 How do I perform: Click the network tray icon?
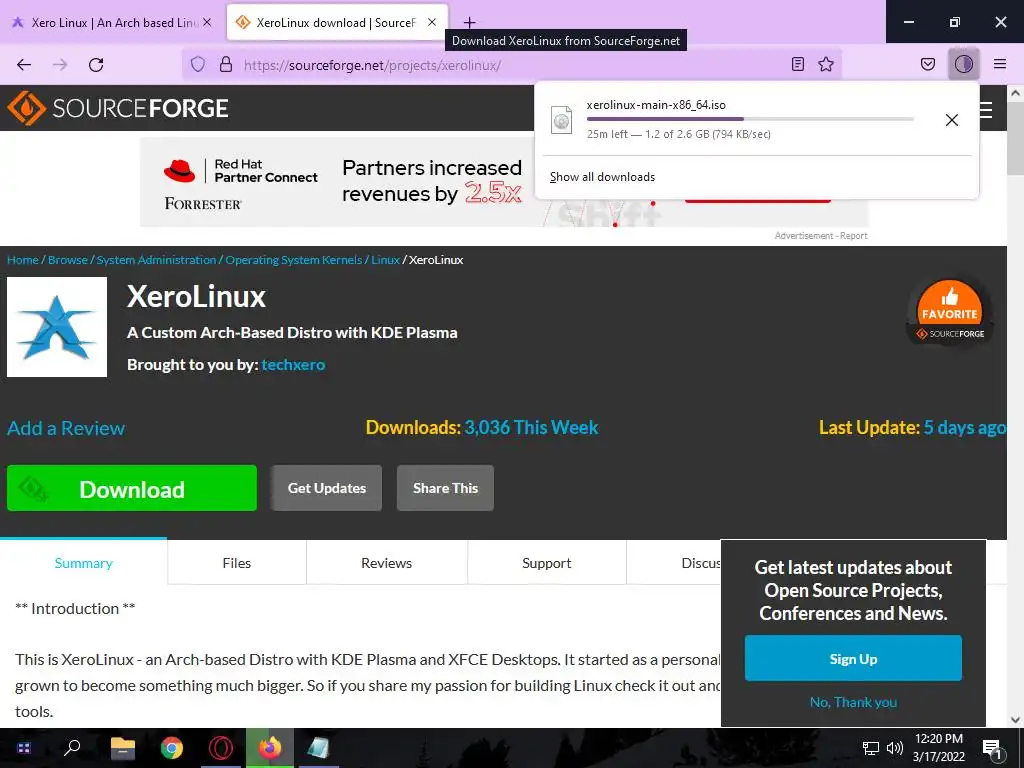[x=871, y=748]
